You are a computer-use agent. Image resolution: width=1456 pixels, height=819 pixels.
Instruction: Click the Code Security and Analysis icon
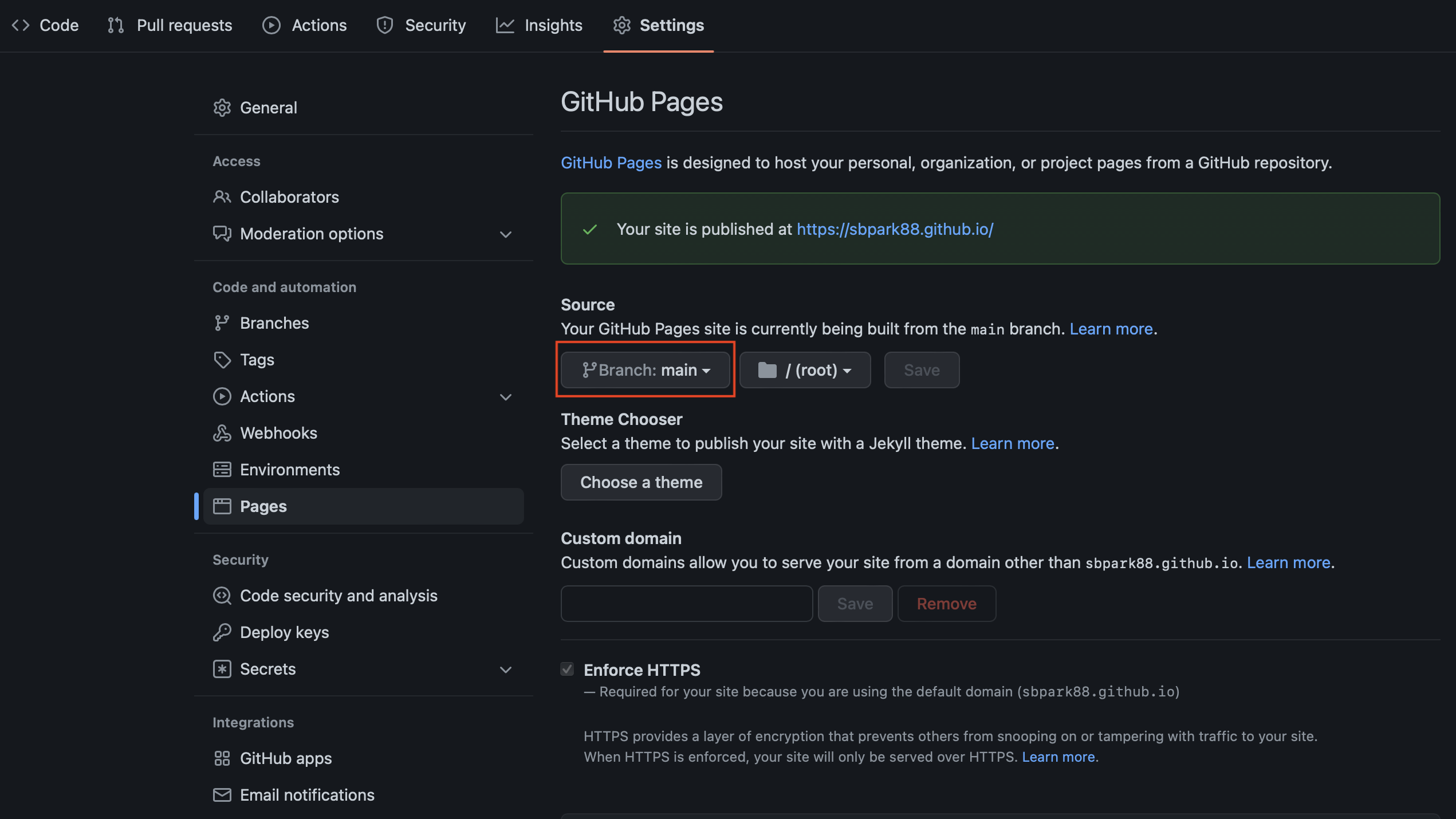(221, 596)
